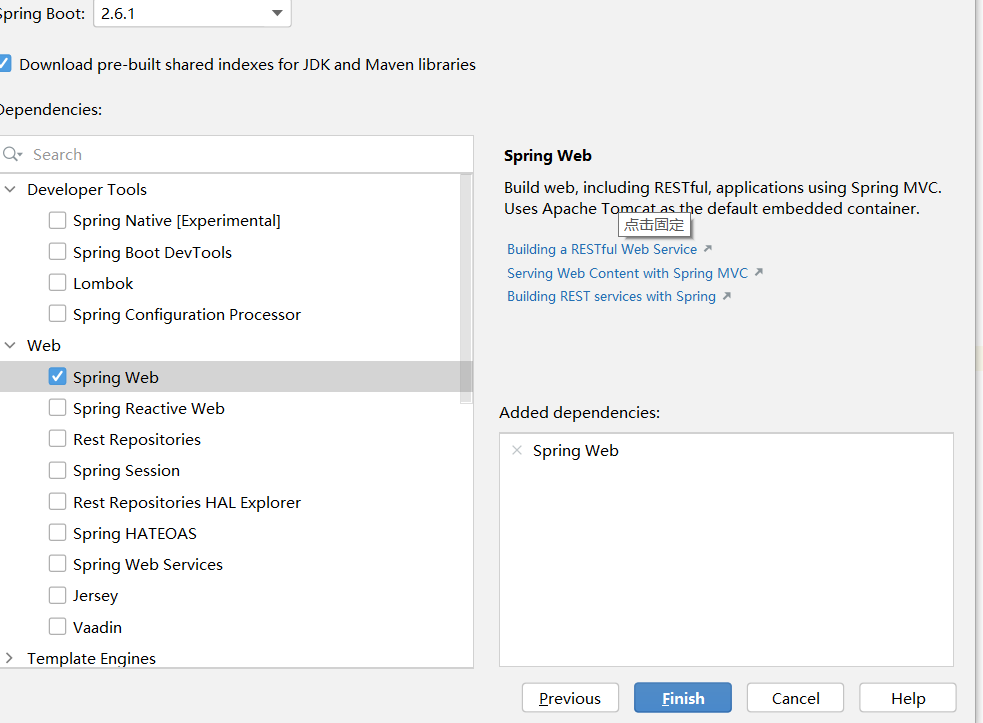Go back with the Previous button
The height and width of the screenshot is (723, 983).
point(570,698)
